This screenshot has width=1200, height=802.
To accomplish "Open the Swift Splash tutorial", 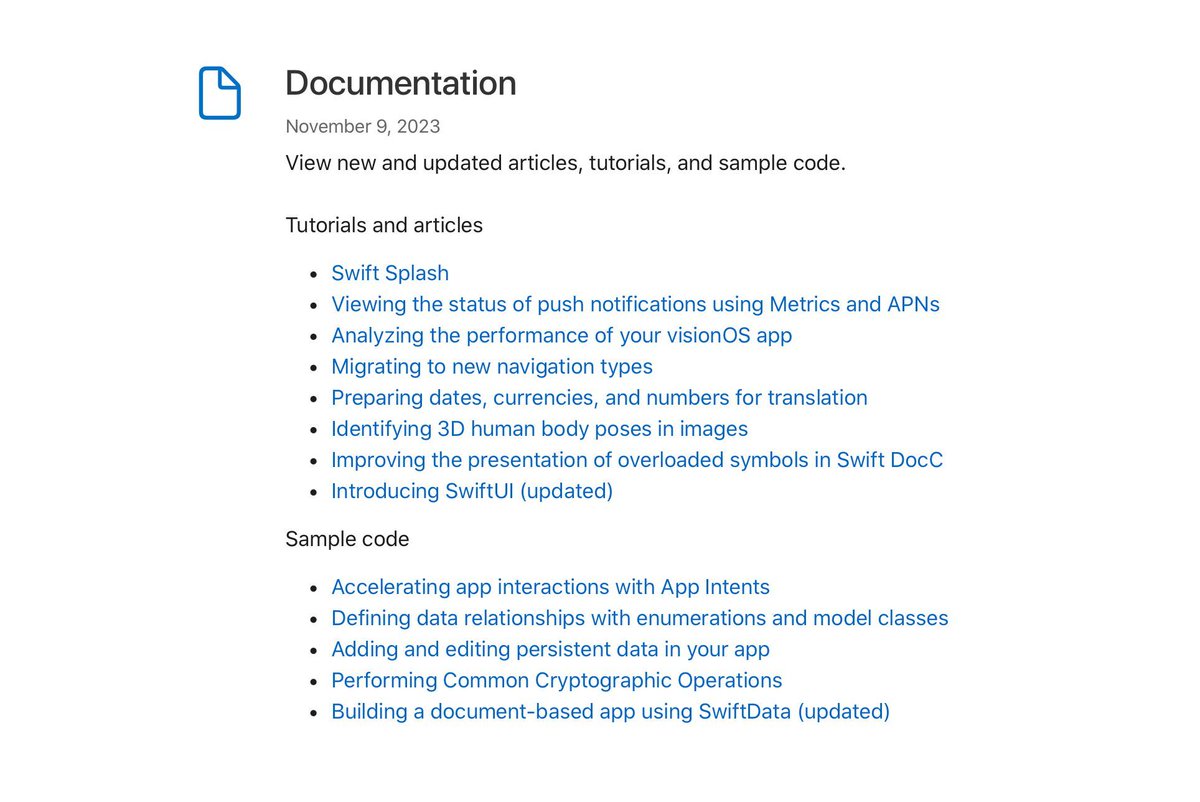I will point(389,272).
